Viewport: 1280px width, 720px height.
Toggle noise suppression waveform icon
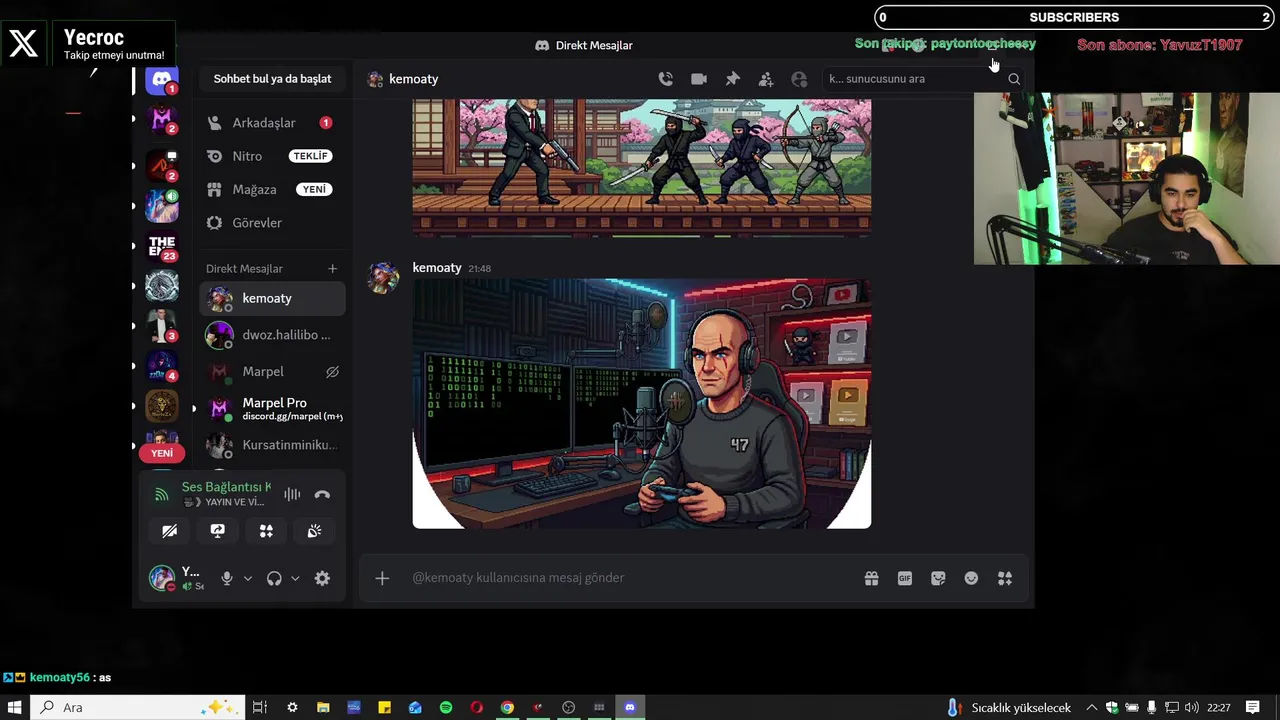click(x=292, y=494)
